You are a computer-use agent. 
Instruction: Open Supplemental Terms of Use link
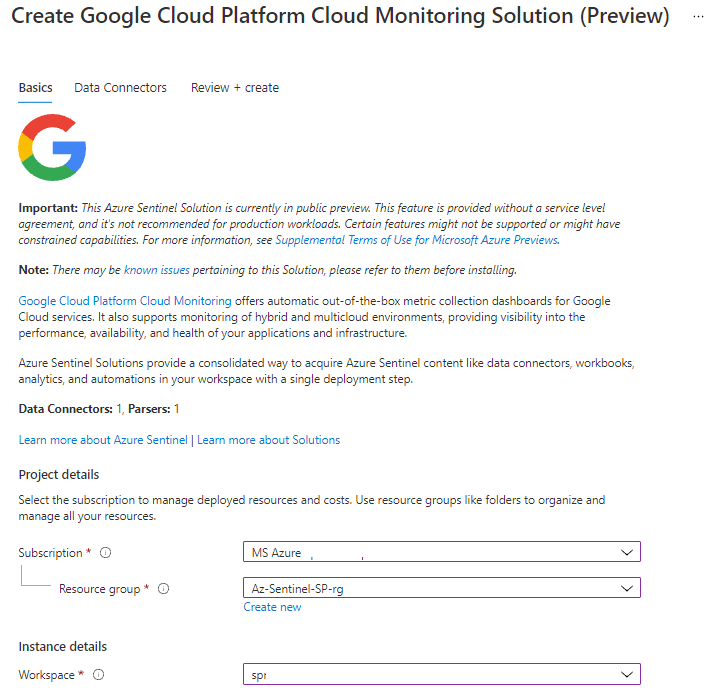pyautogui.click(x=416, y=240)
